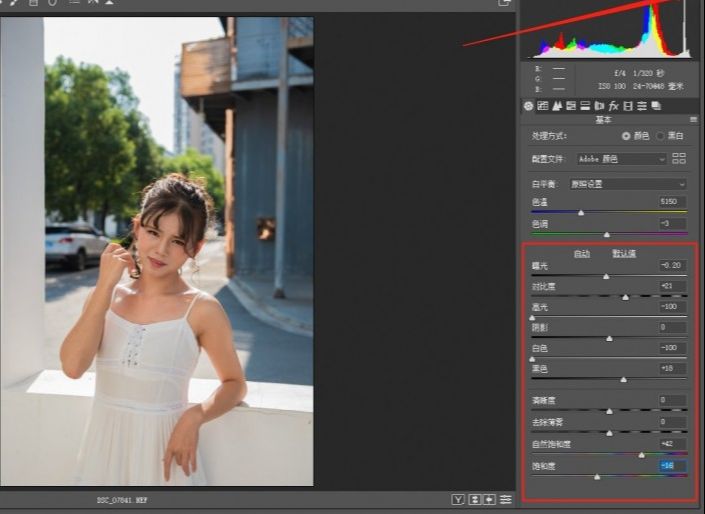Click the contrast value field +21
The image size is (705, 514).
point(672,286)
